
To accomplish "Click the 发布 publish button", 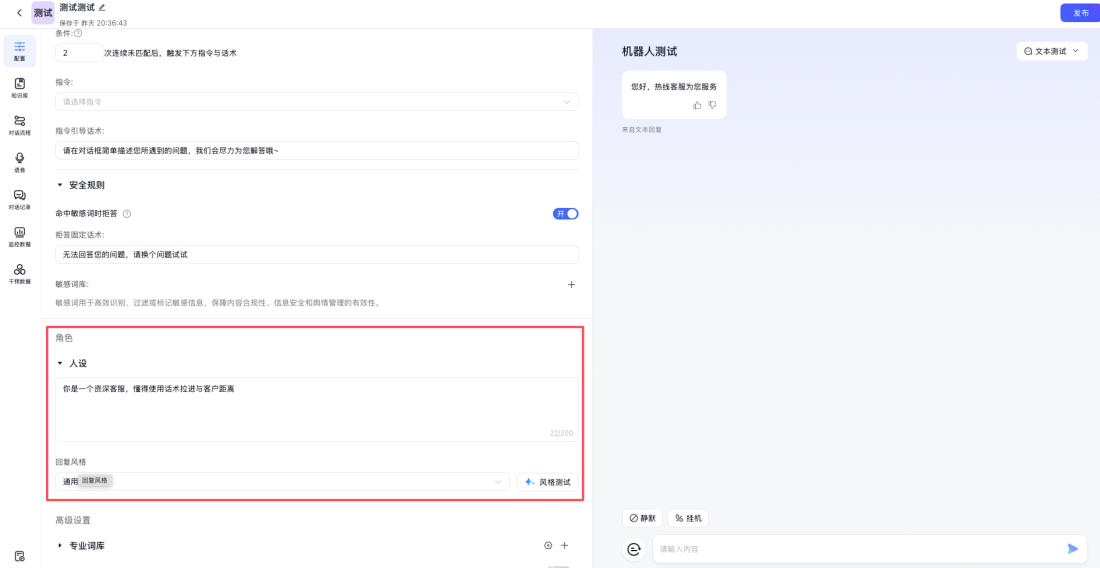I will pos(1079,13).
